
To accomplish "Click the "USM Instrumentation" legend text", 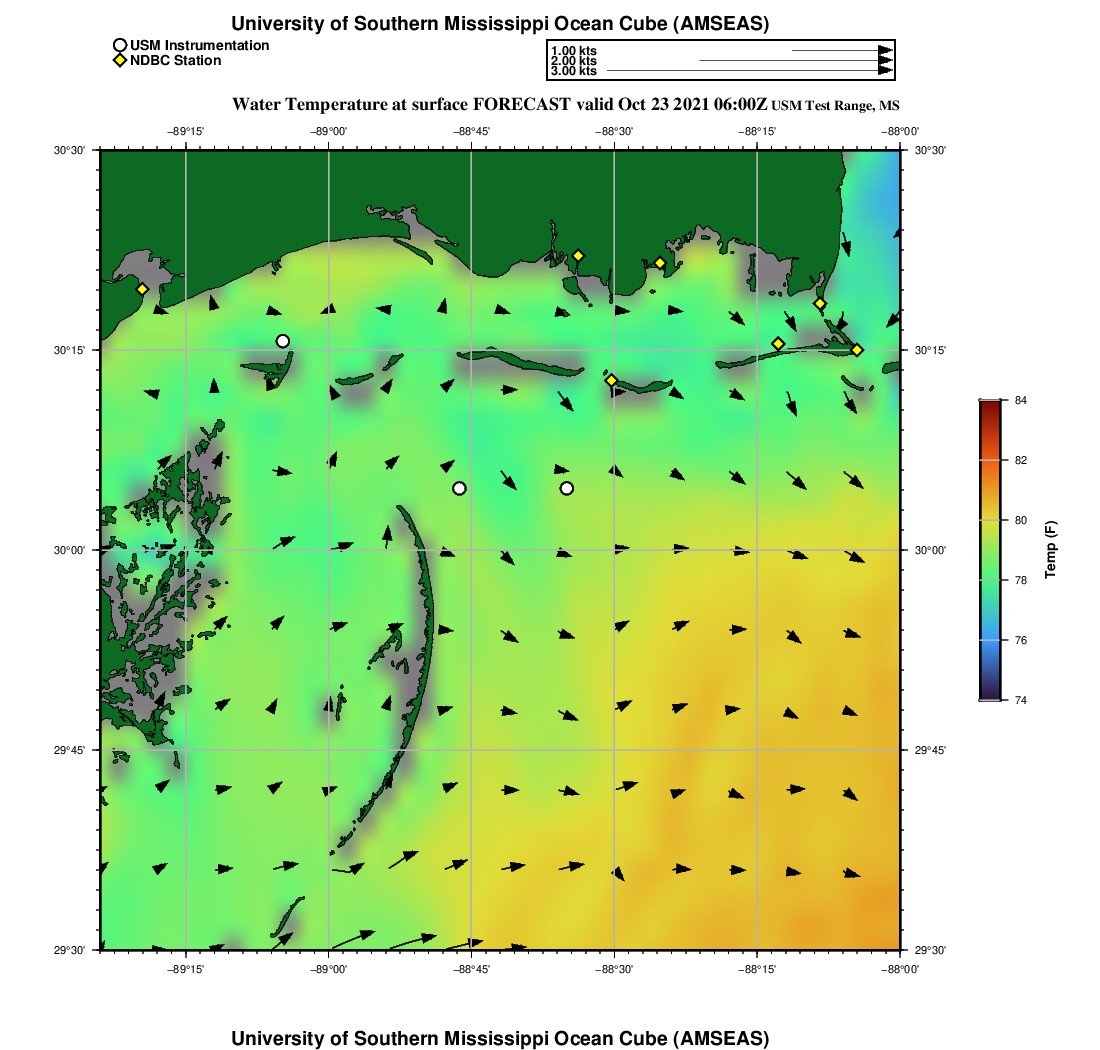I will point(199,45).
